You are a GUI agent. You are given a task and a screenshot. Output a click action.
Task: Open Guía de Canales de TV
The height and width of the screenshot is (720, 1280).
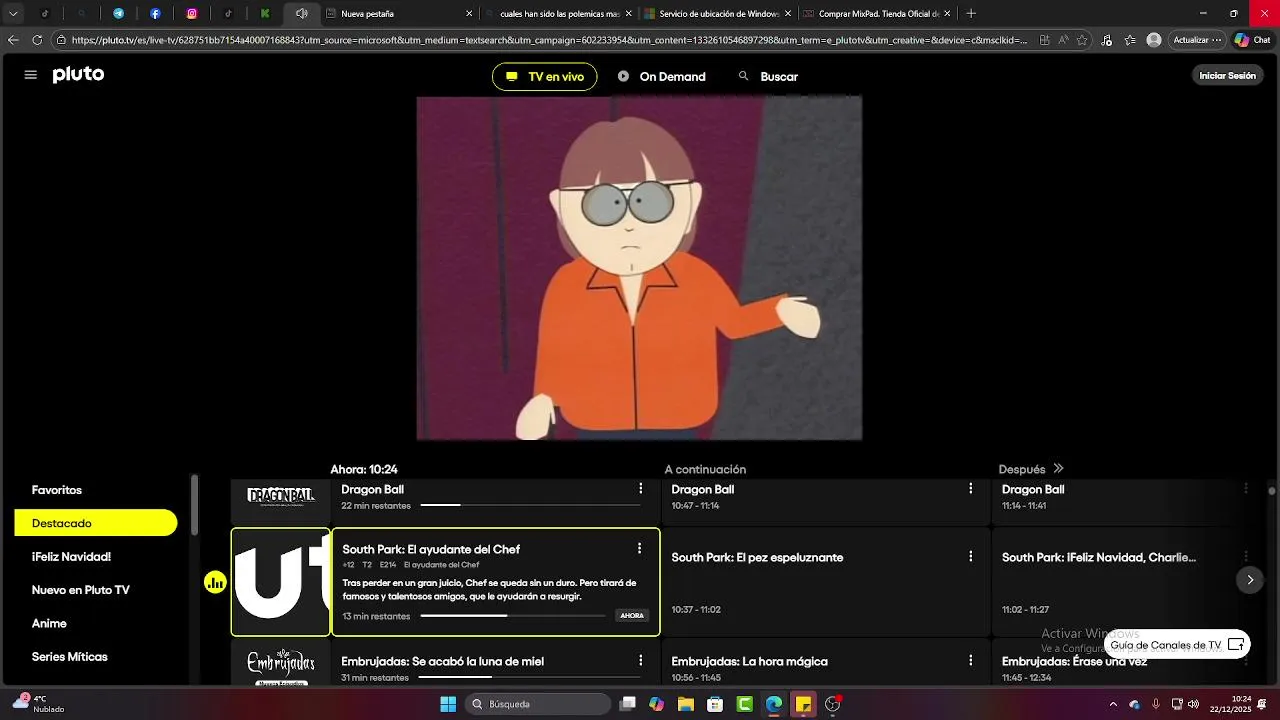click(1177, 645)
